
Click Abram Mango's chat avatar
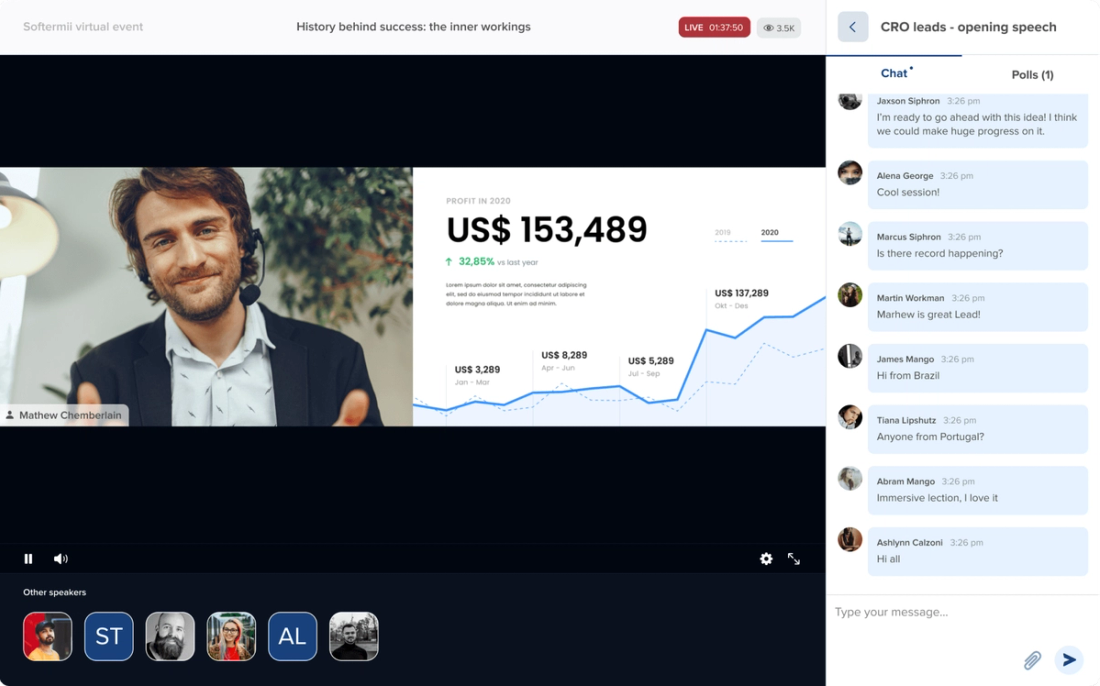click(850, 478)
